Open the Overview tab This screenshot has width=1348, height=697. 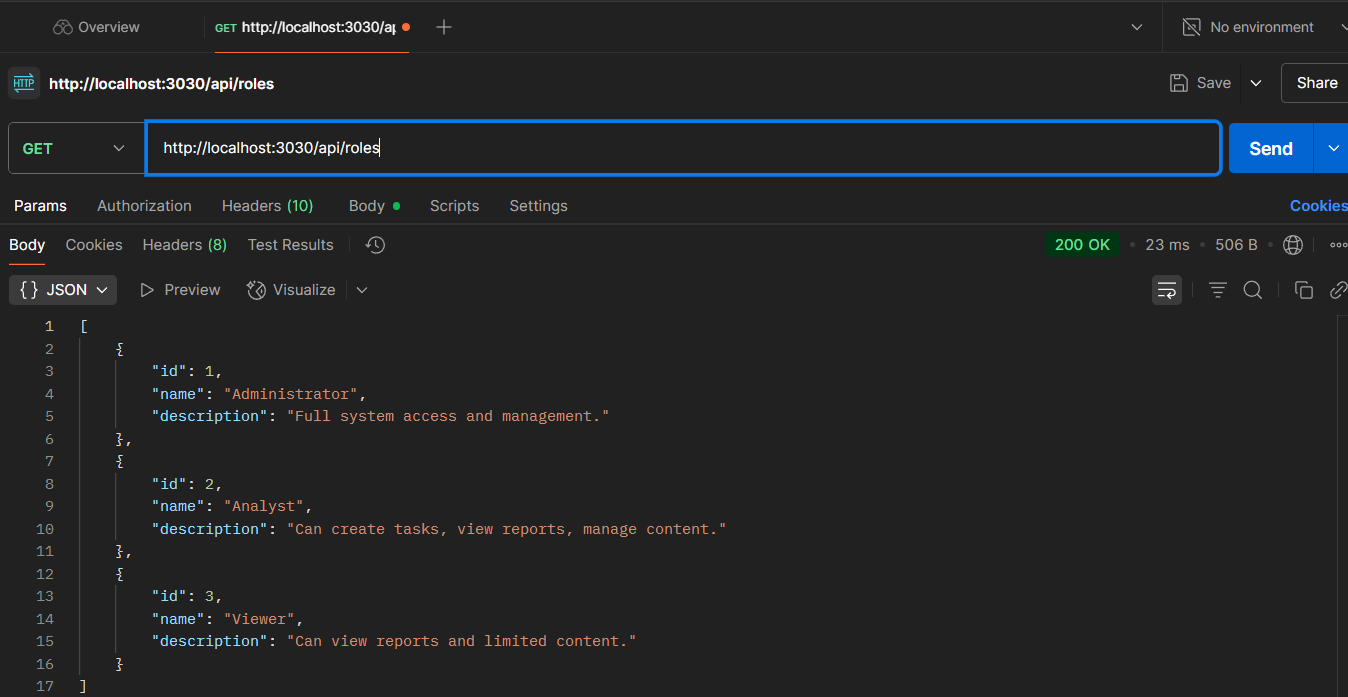point(97,27)
